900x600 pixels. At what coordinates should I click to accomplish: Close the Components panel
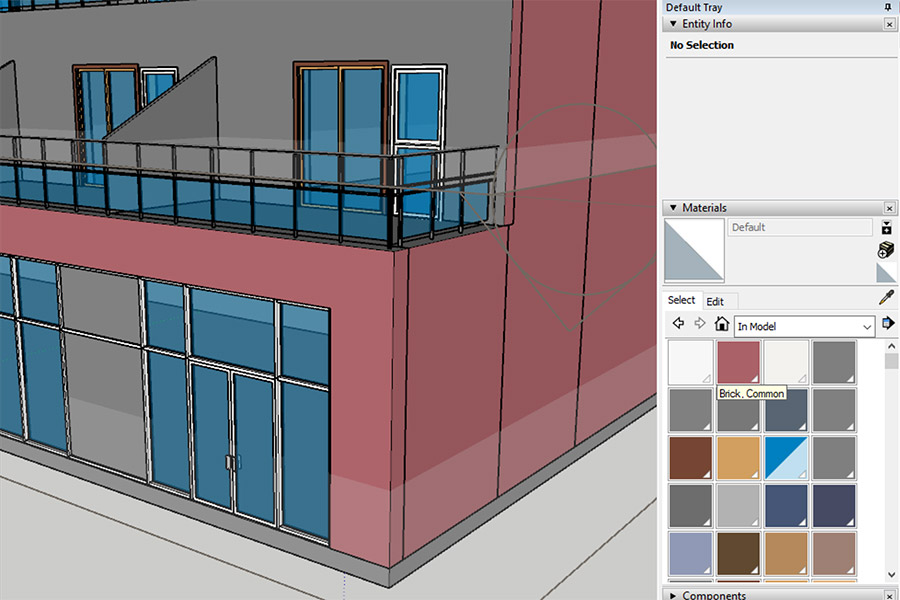coord(889,596)
